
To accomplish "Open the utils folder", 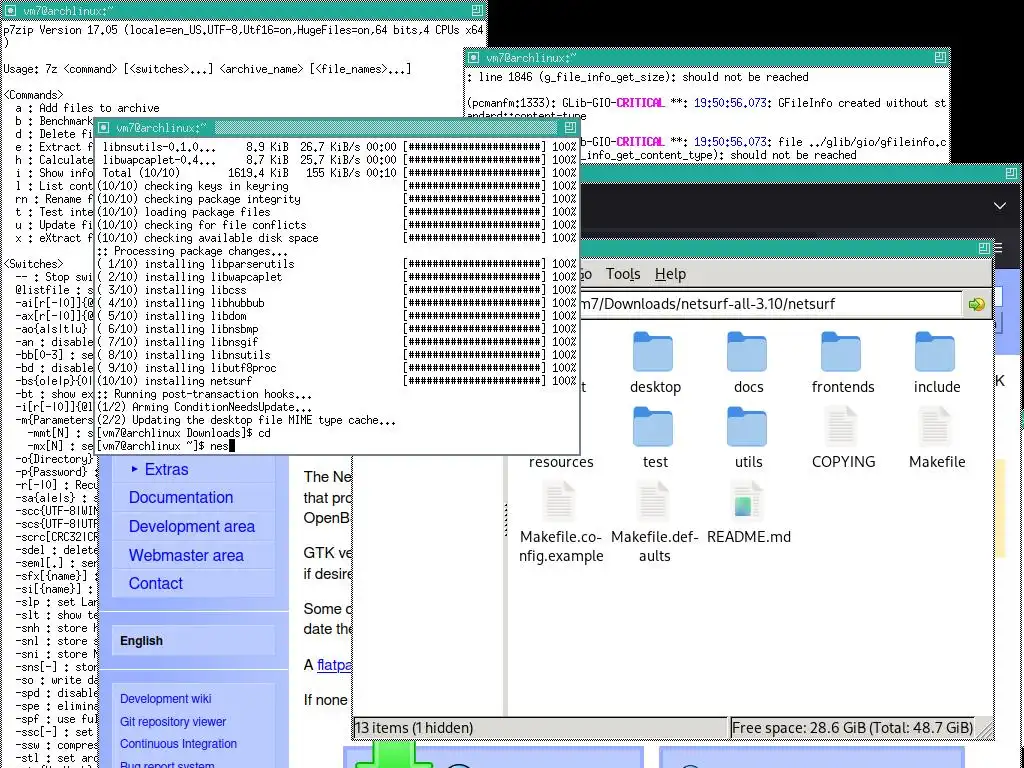I will [x=748, y=428].
